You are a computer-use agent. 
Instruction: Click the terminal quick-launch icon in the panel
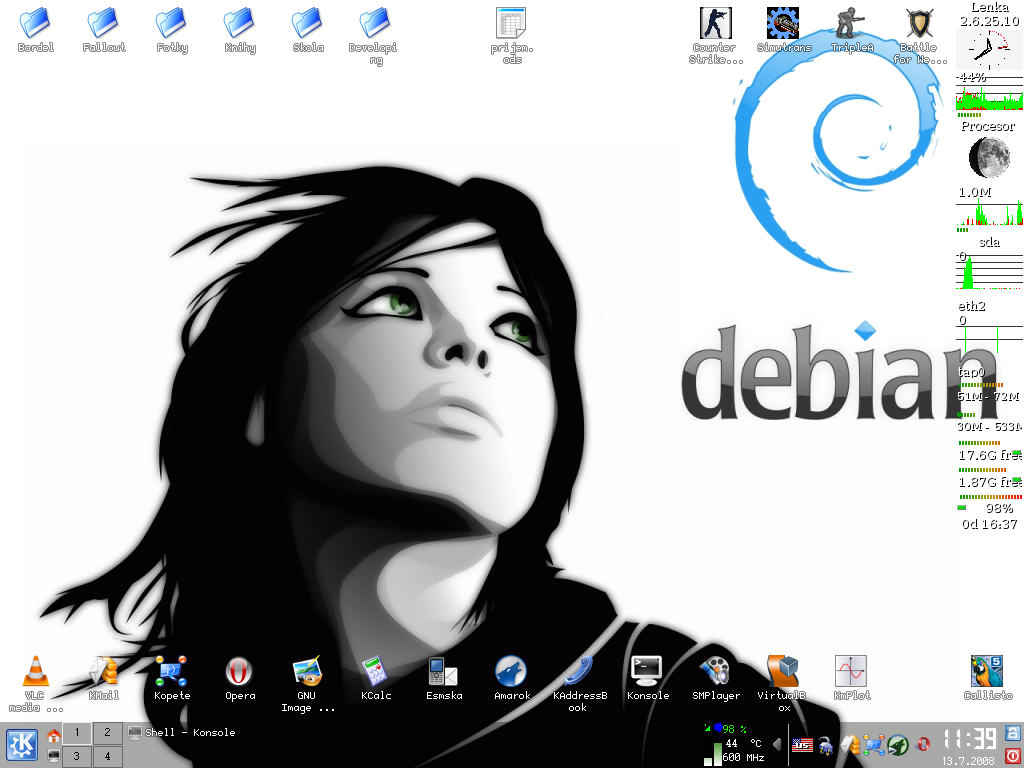[x=54, y=756]
